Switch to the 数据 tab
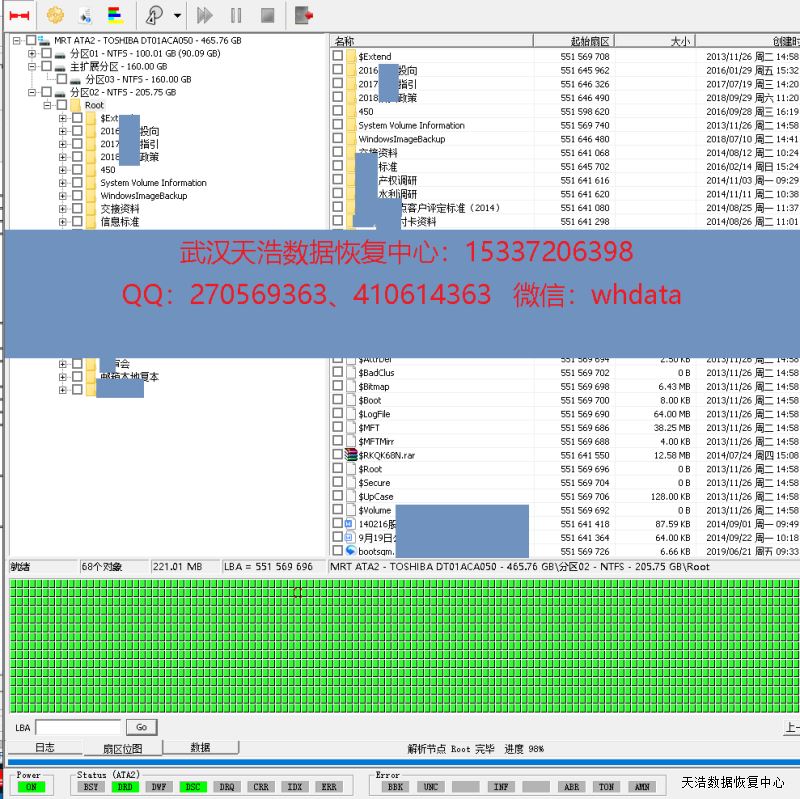The width and height of the screenshot is (800, 799). coord(200,747)
